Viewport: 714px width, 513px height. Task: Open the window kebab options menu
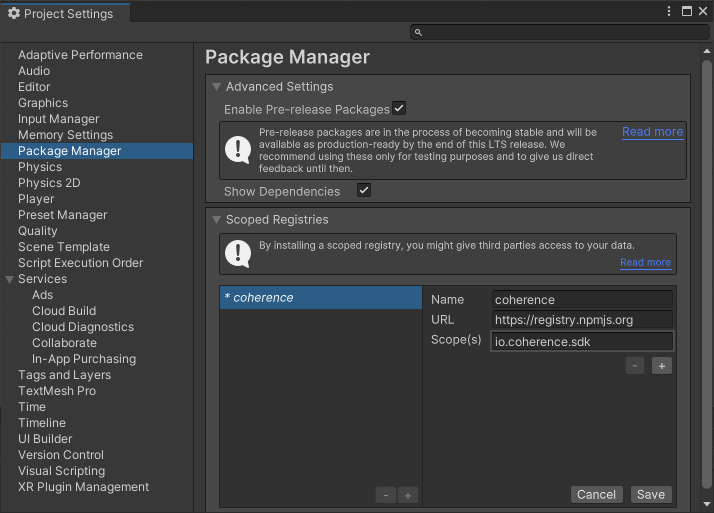[x=669, y=11]
